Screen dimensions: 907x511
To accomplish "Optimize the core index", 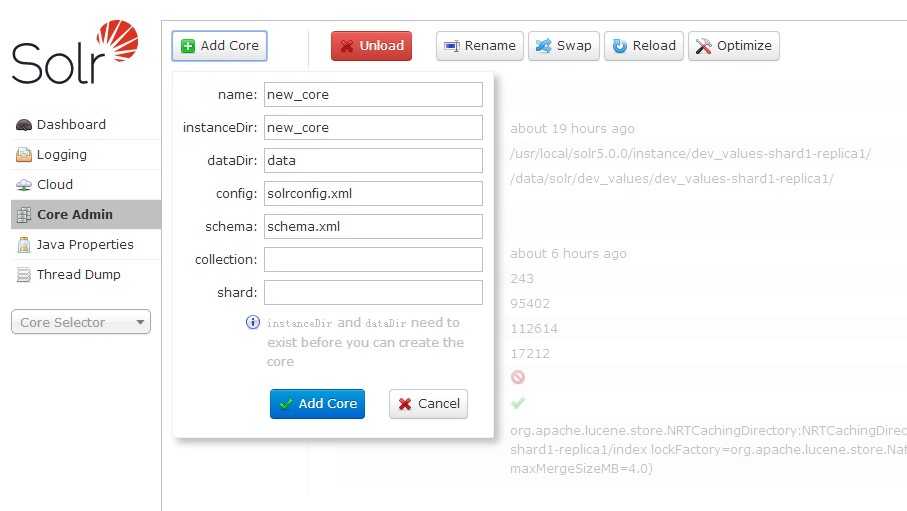I will 733,46.
